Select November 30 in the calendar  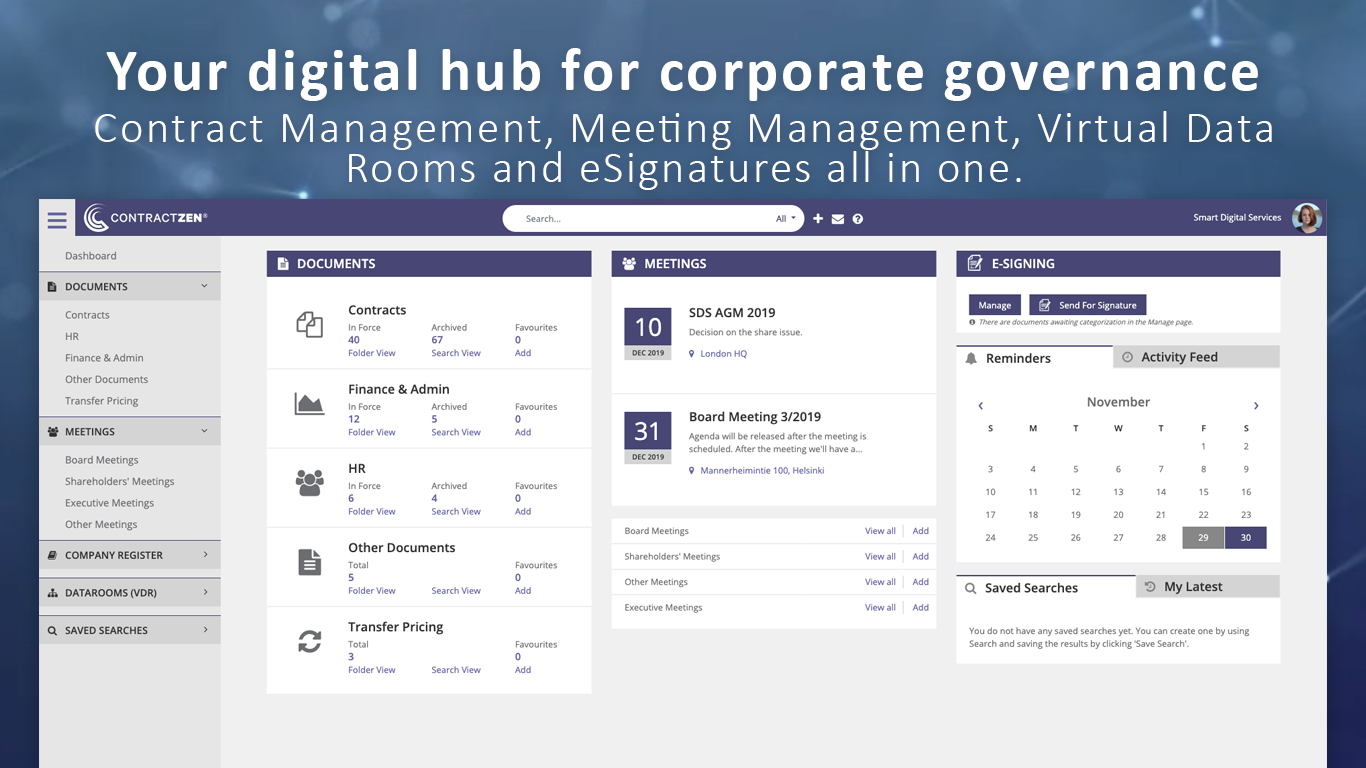click(1246, 538)
